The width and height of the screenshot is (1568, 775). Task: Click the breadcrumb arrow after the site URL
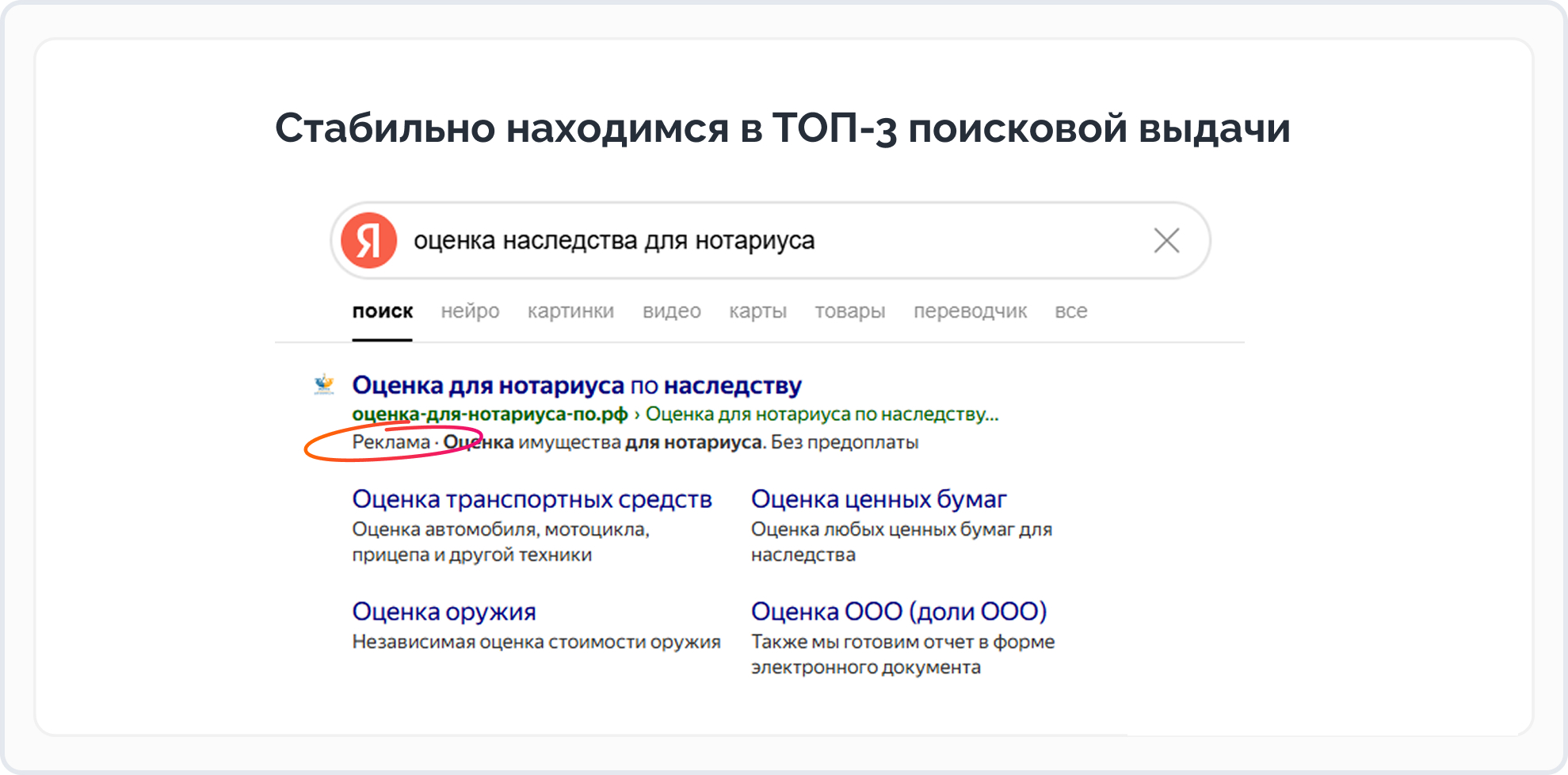636,414
